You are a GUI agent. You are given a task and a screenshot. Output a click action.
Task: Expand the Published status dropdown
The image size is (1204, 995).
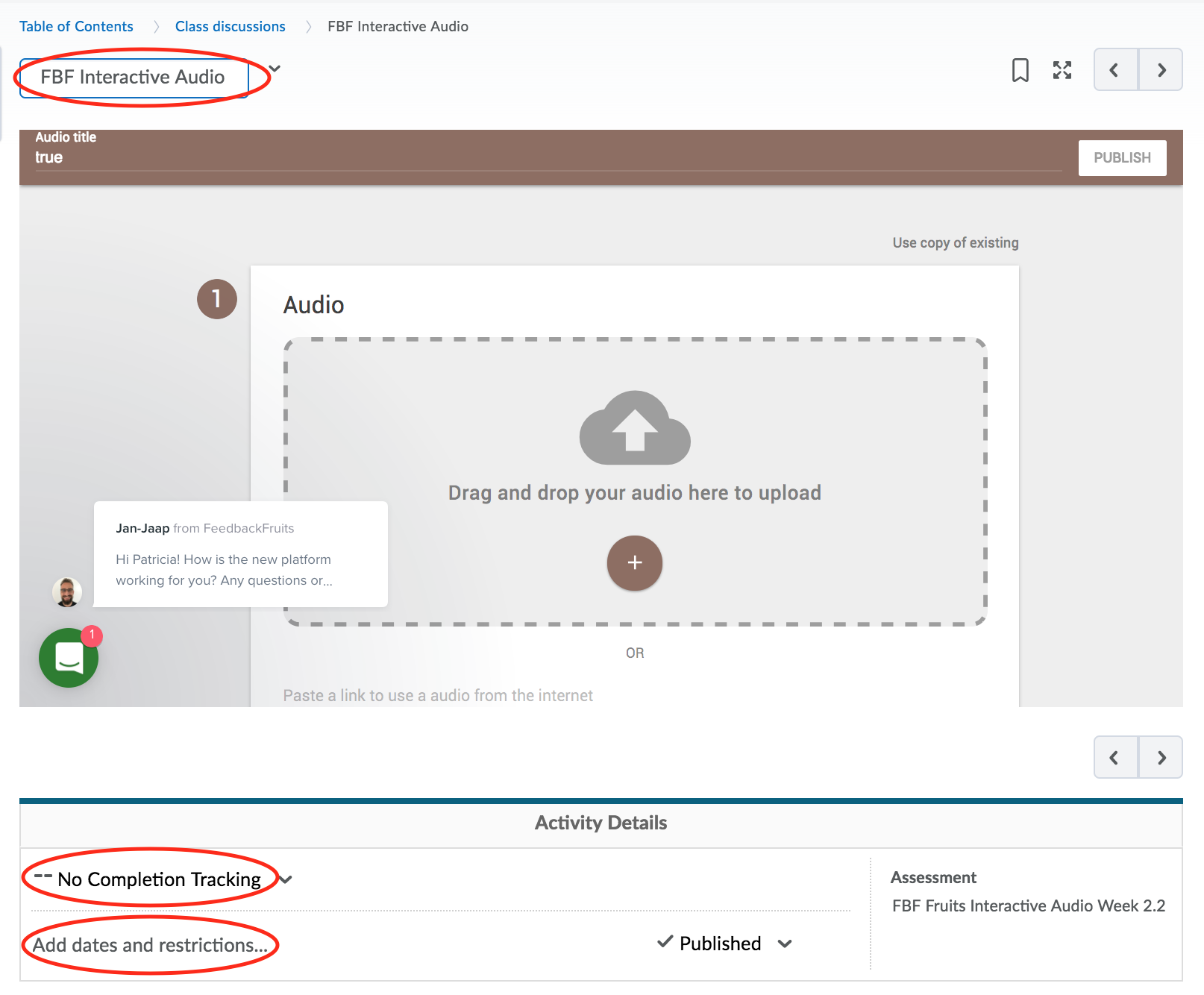coord(785,944)
